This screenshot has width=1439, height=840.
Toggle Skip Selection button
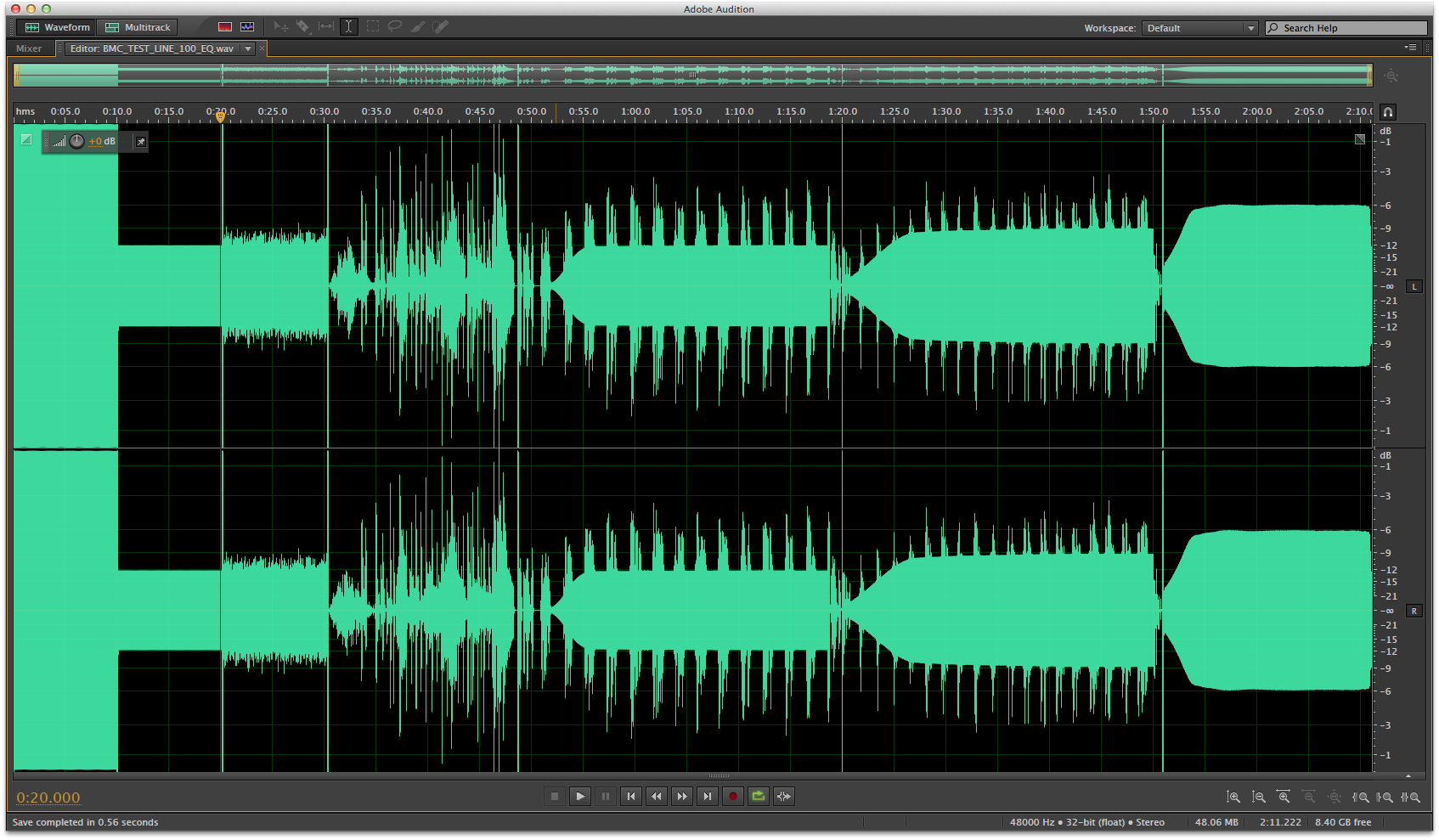point(784,797)
